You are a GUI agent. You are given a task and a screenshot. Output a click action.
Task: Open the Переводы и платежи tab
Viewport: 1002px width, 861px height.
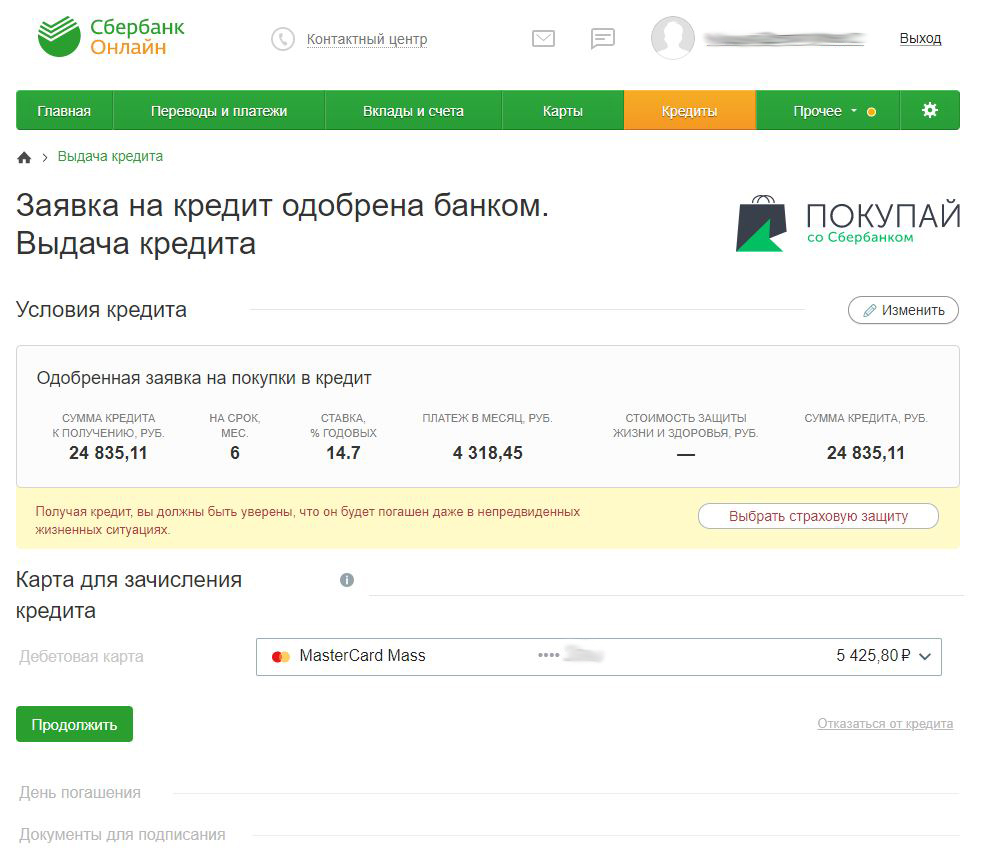coord(219,111)
